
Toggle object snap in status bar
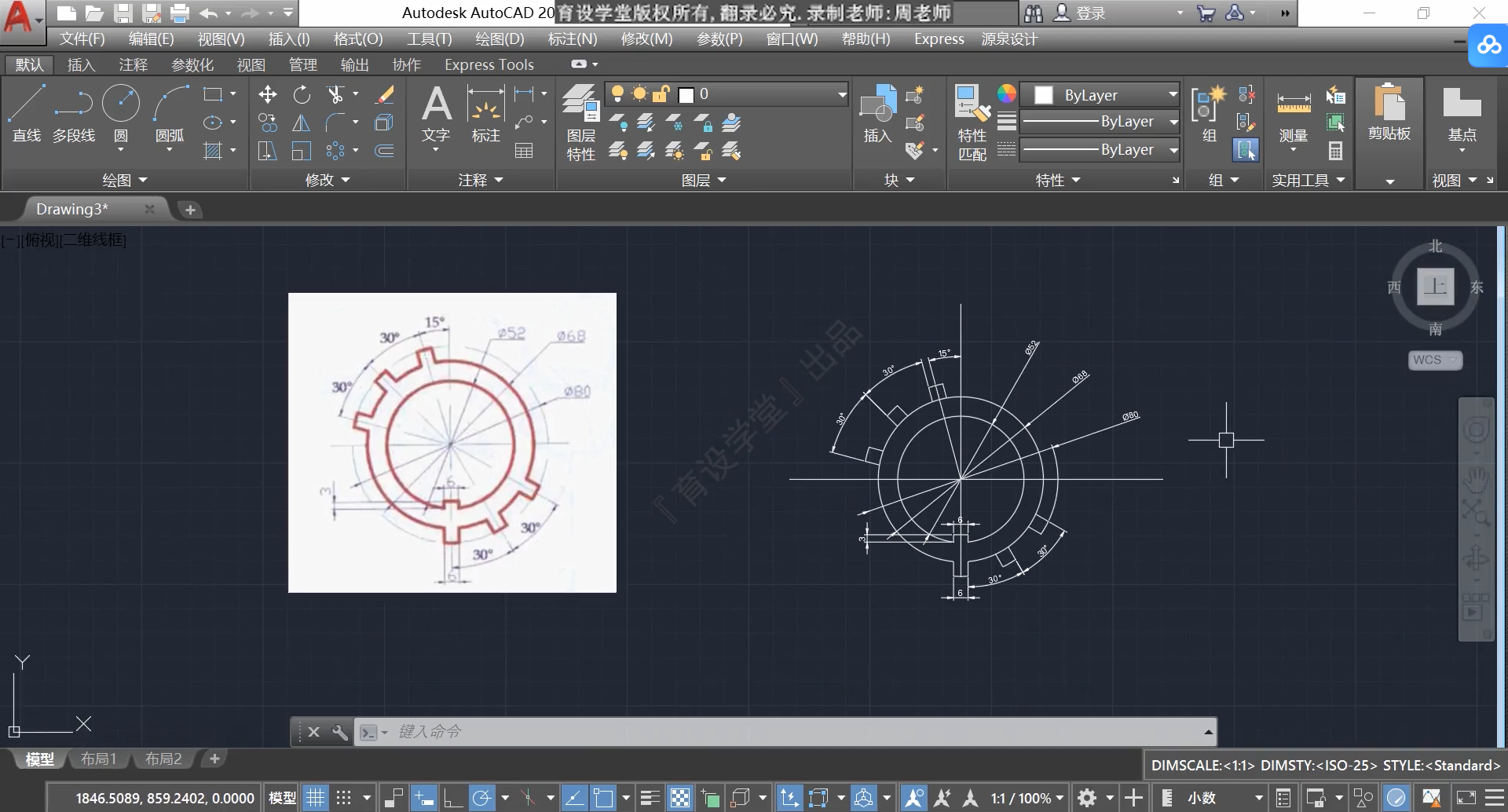coord(603,799)
